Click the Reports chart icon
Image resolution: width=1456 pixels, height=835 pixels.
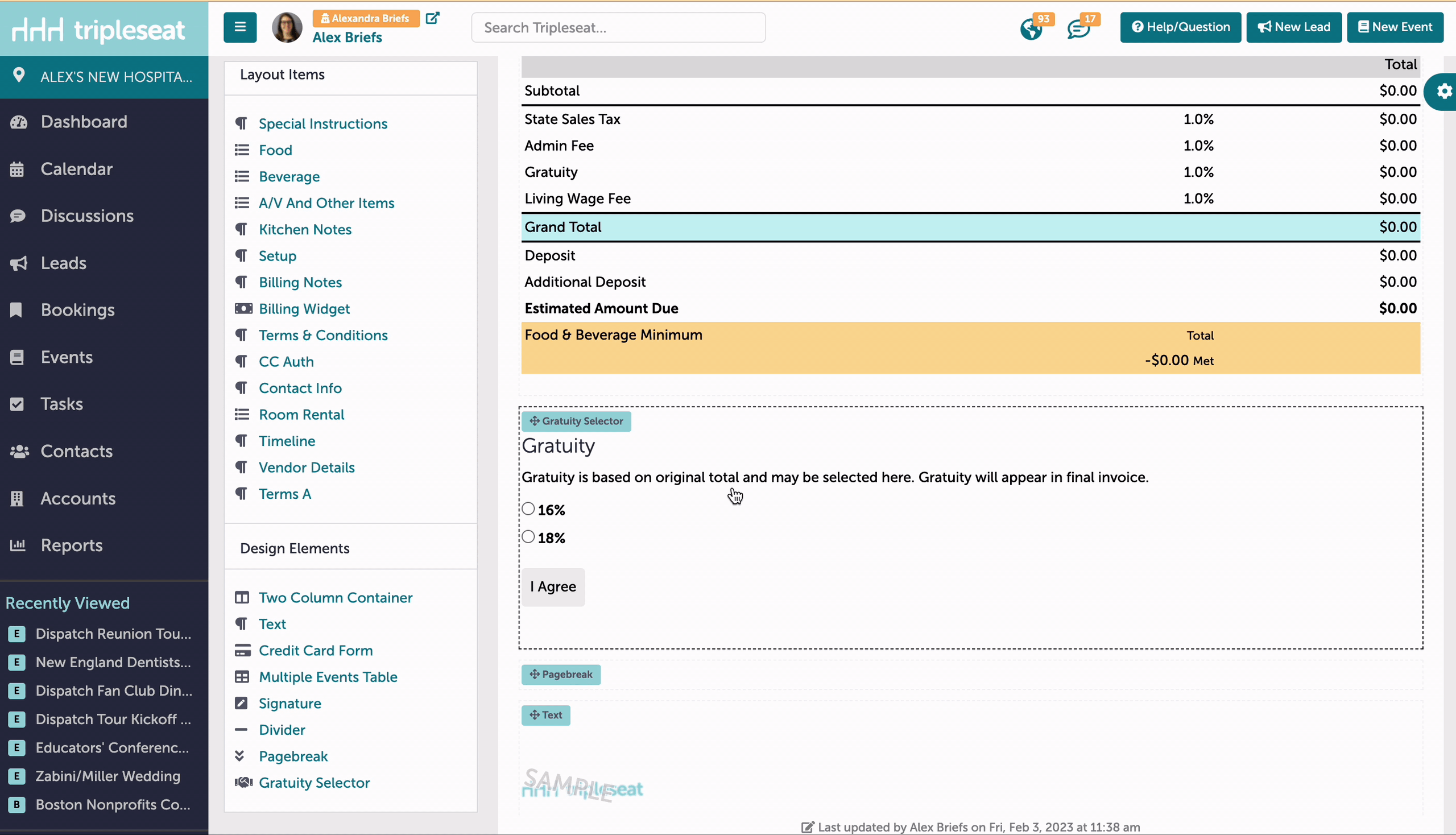pyautogui.click(x=18, y=545)
